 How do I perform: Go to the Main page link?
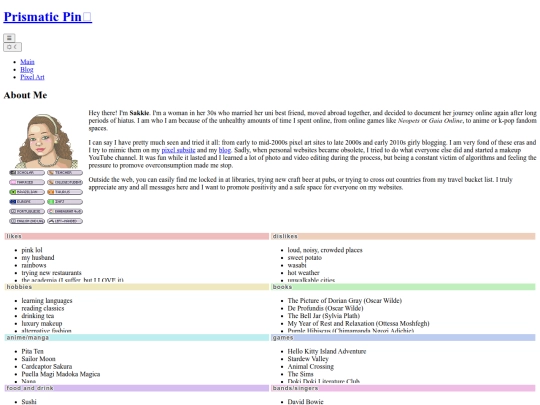tap(27, 62)
